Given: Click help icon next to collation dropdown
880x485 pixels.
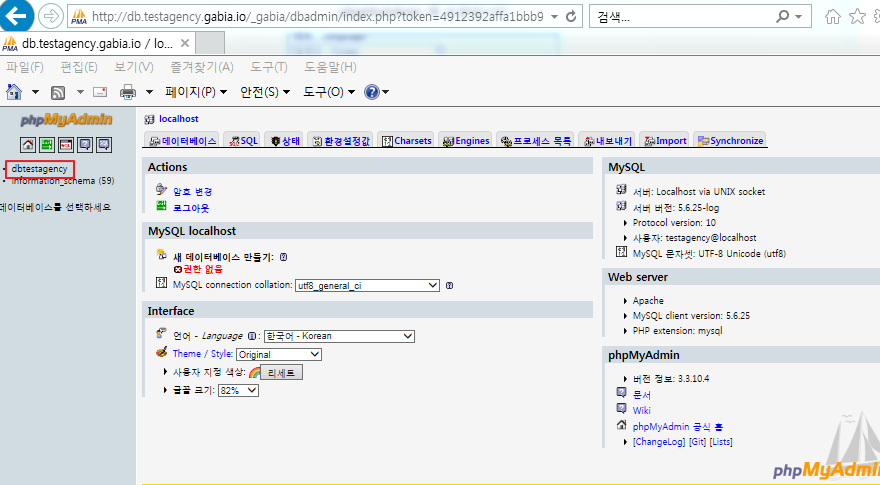Looking at the screenshot, I should 449,286.
